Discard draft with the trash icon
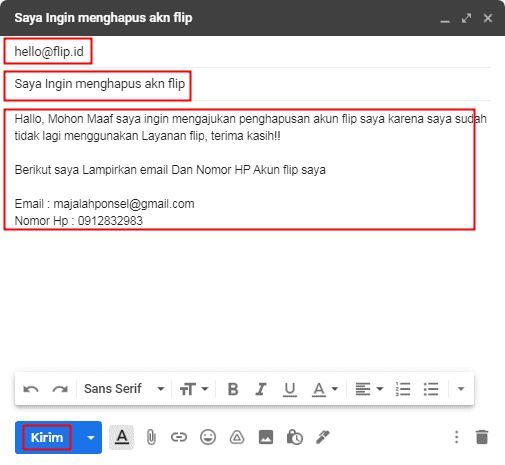This screenshot has width=505, height=465. [x=482, y=437]
